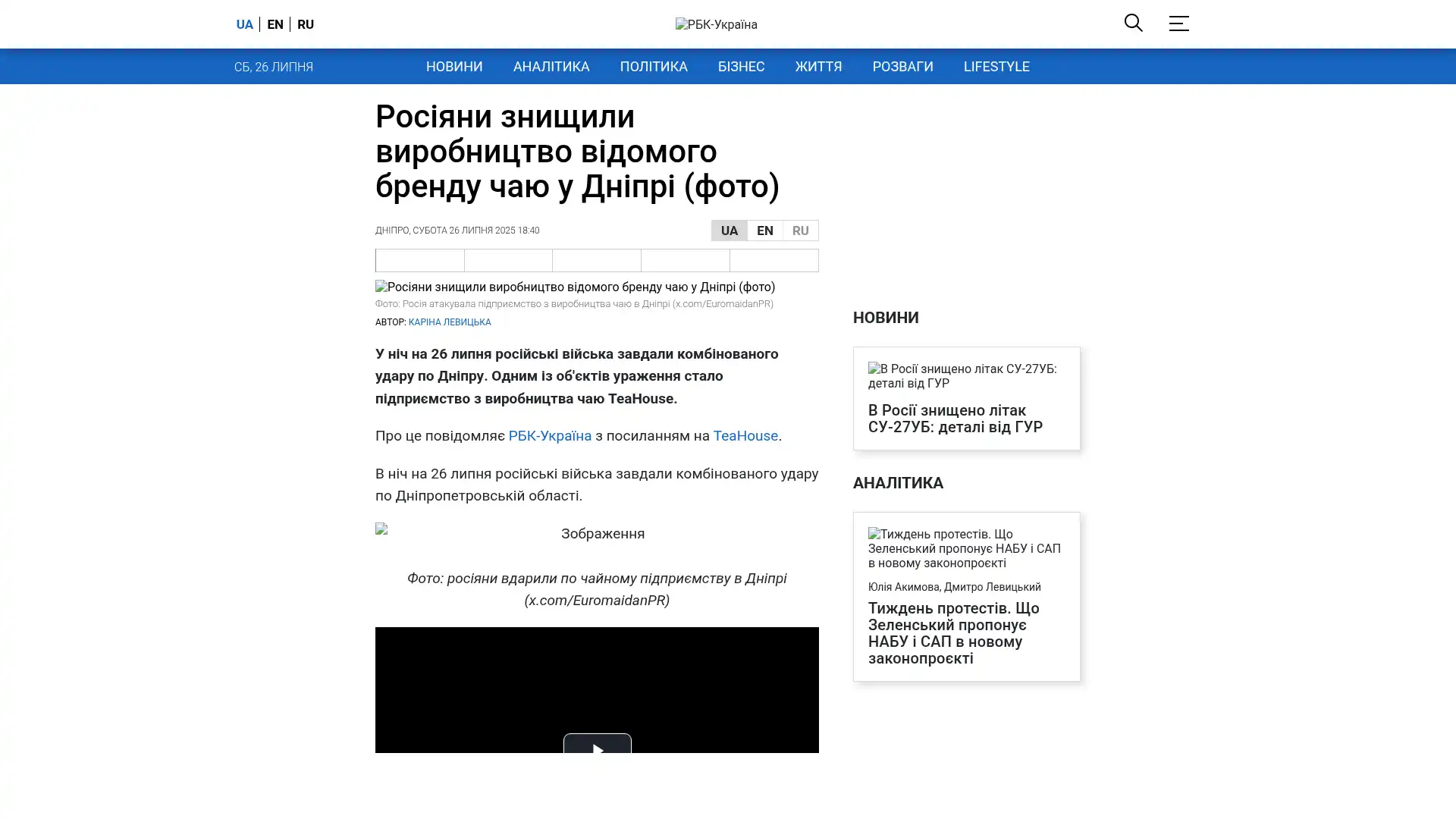The width and height of the screenshot is (1456, 819).
Task: Click the first empty share button
Action: click(419, 261)
